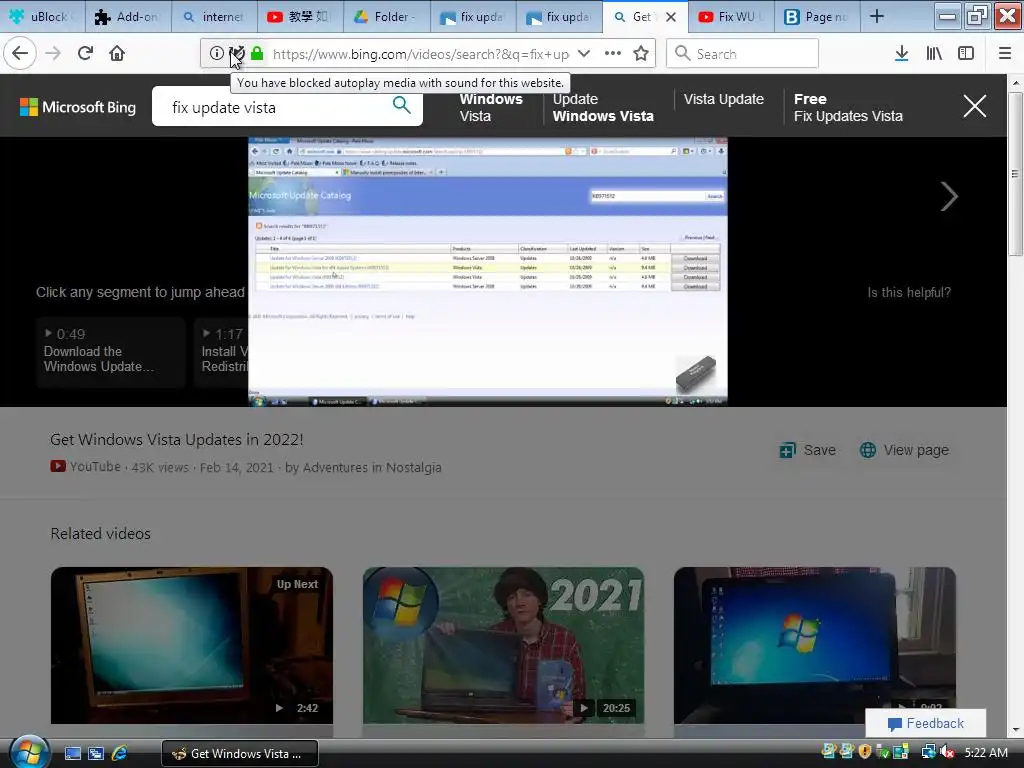Screen dimensions: 1024x768
Task: Bookmark this page with the star
Action: pos(641,54)
